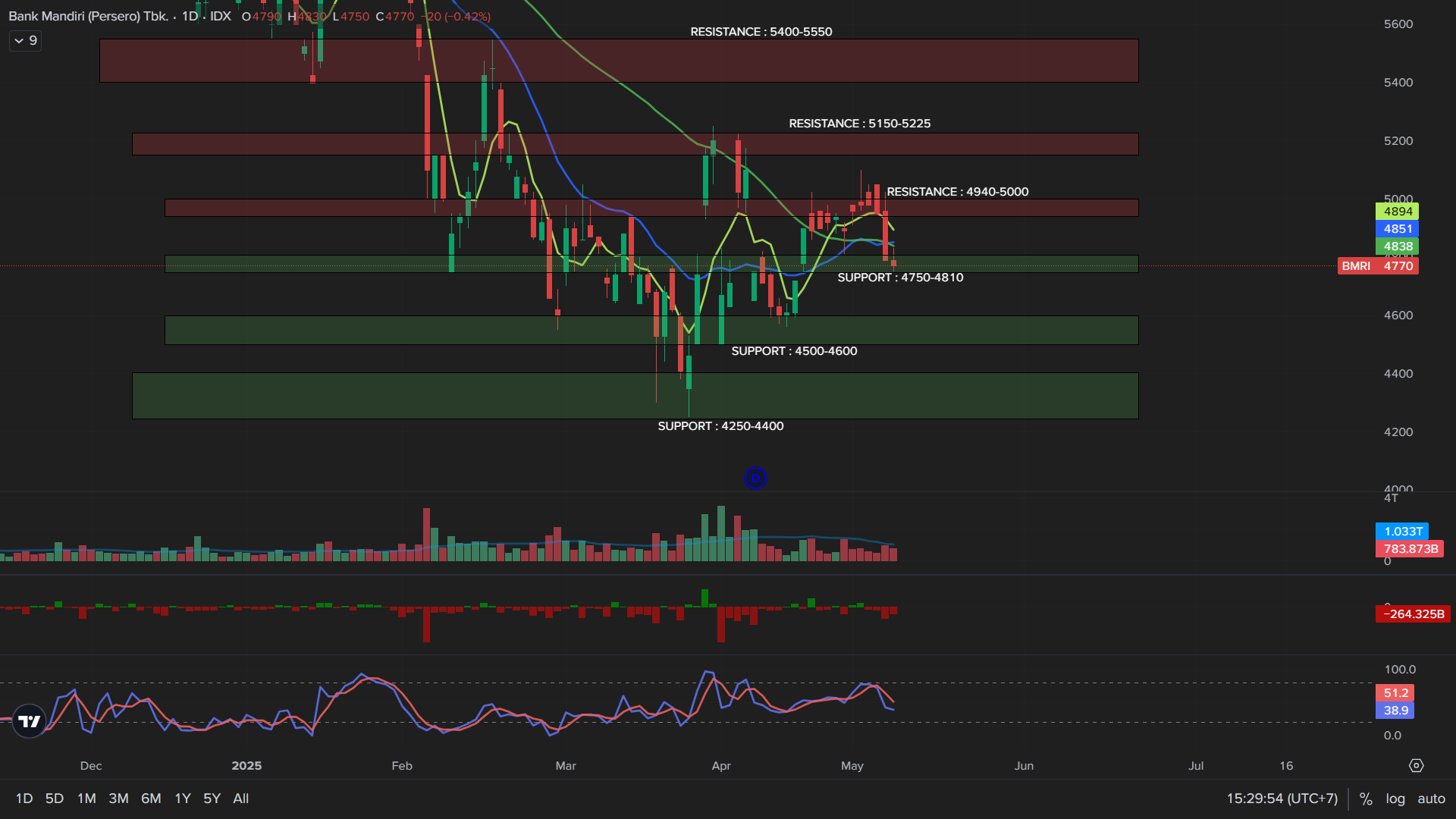Viewport: 1456px width, 819px height.
Task: Select SUPPORT : 4500-4600 label
Action: (794, 351)
